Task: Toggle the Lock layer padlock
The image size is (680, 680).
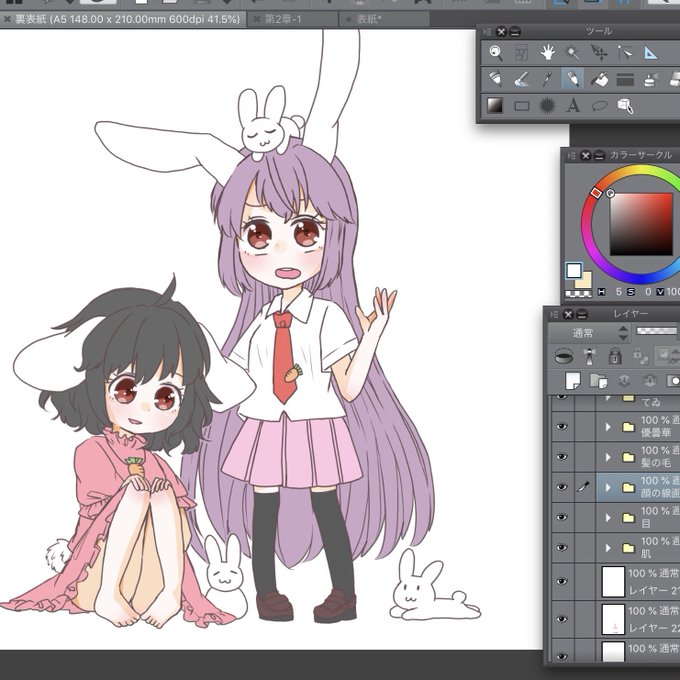Action: click(615, 356)
